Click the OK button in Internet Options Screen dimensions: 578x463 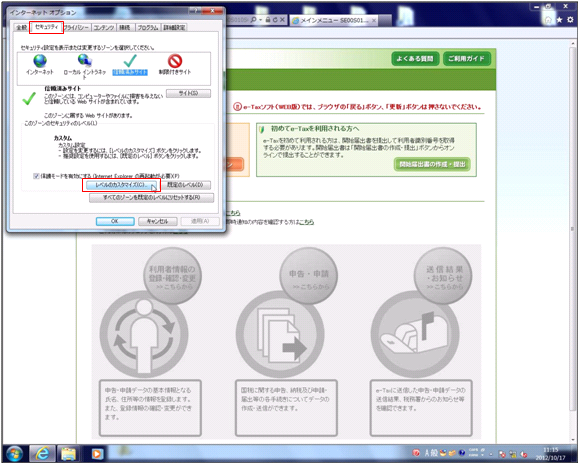115,221
